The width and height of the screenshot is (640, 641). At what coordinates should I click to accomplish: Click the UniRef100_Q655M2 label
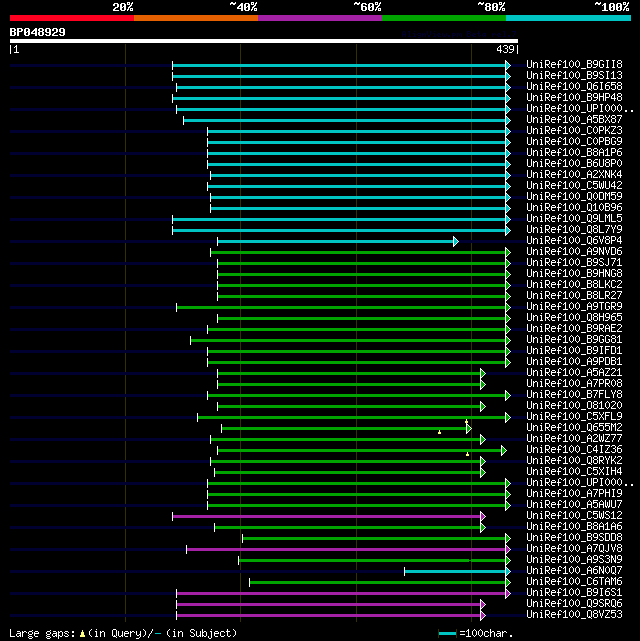pyautogui.click(x=574, y=428)
